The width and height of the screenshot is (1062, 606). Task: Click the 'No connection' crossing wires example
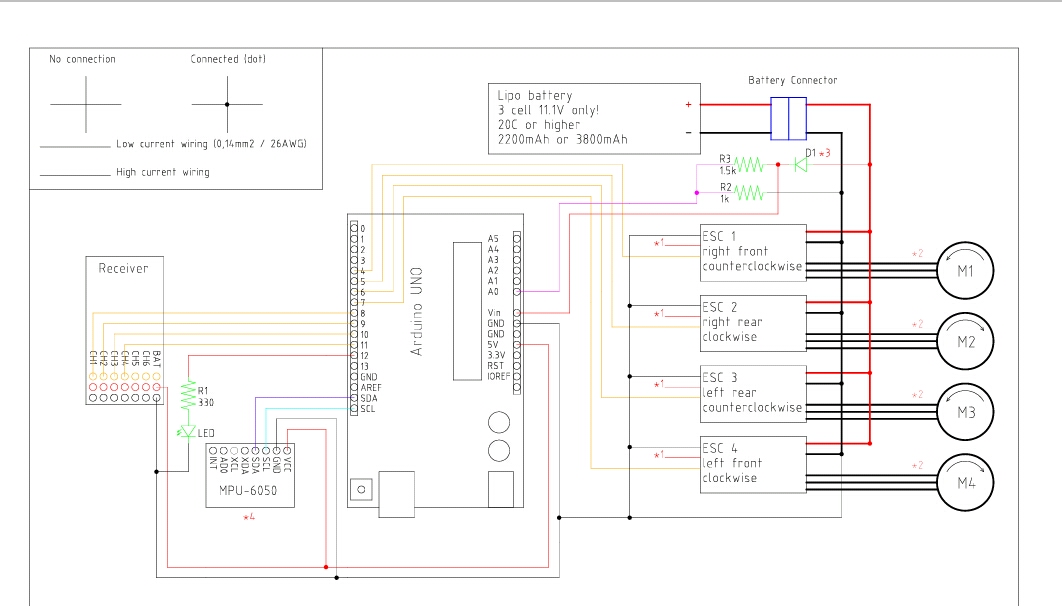click(86, 104)
